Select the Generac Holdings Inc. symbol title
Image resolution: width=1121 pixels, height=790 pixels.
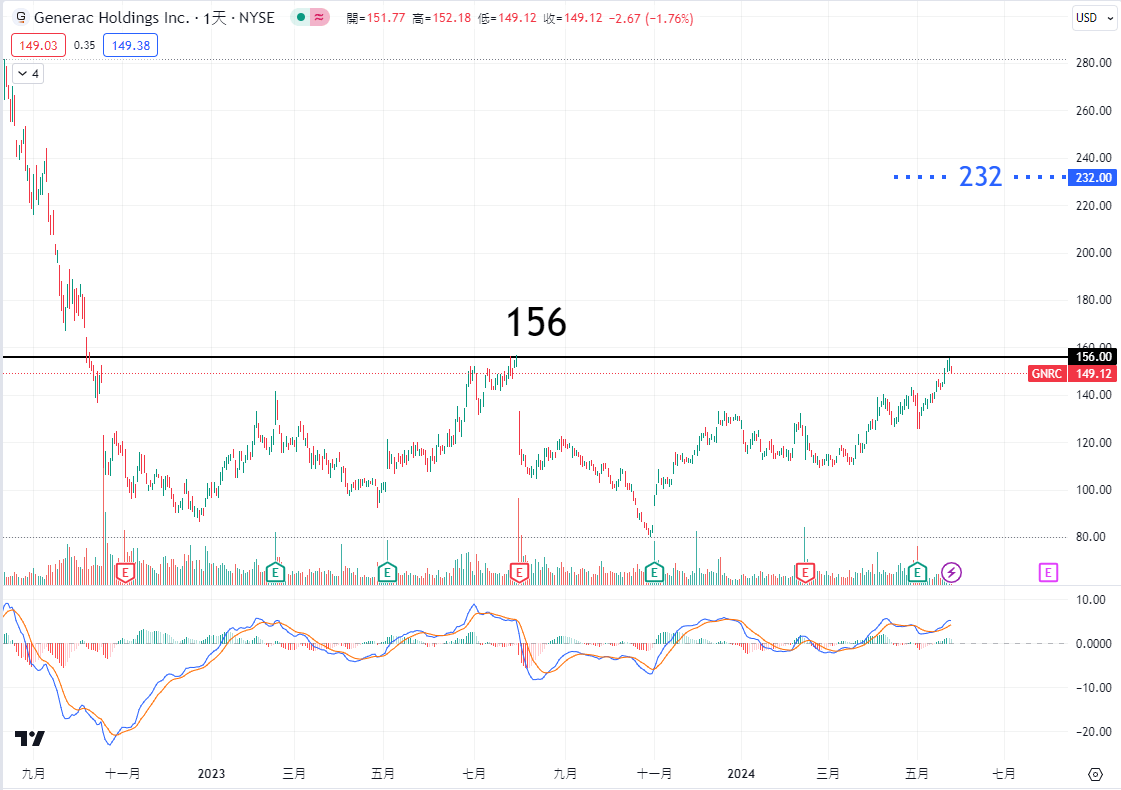pyautogui.click(x=112, y=18)
